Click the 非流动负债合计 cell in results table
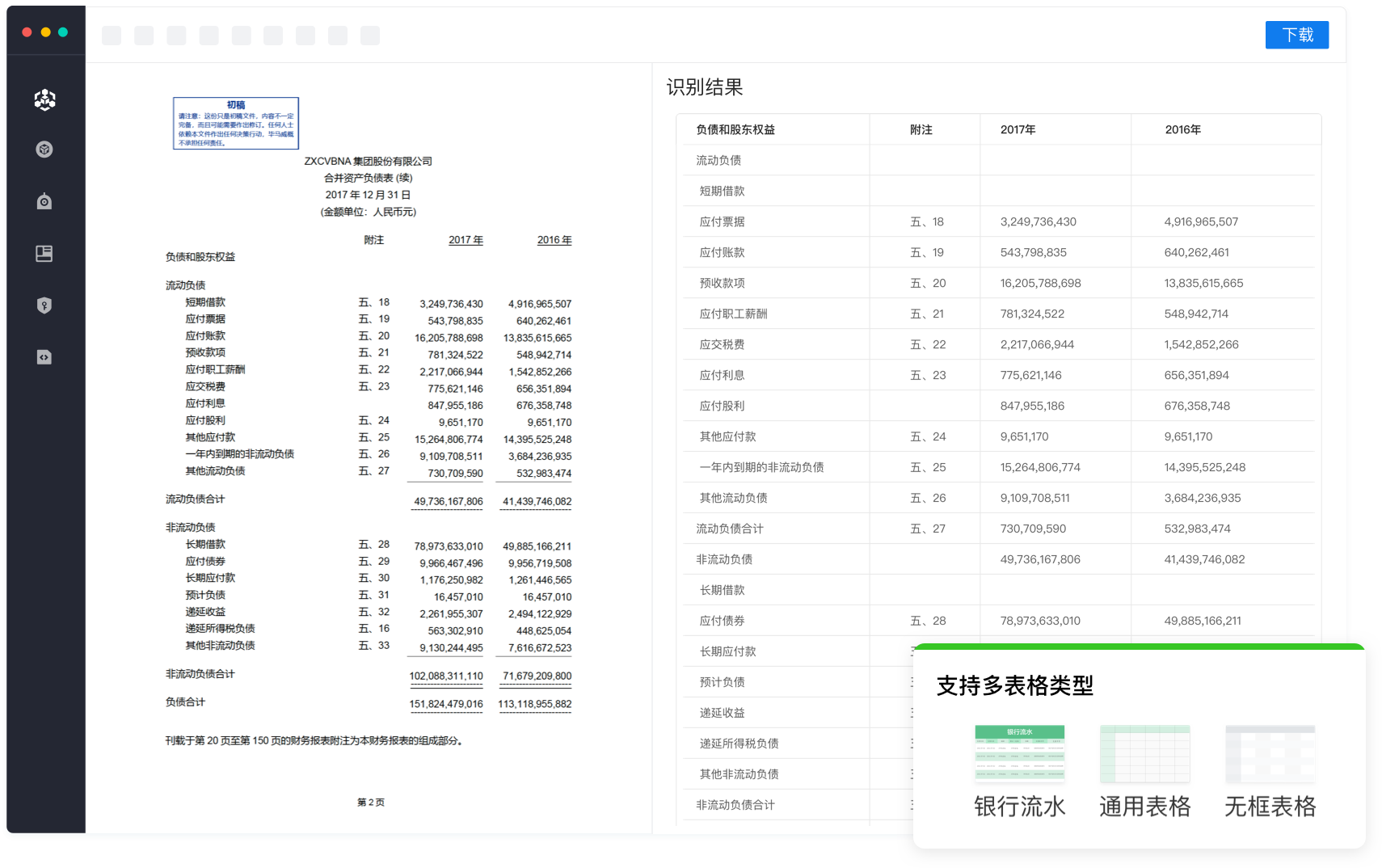Image resolution: width=1382 pixels, height=868 pixels. 735,805
